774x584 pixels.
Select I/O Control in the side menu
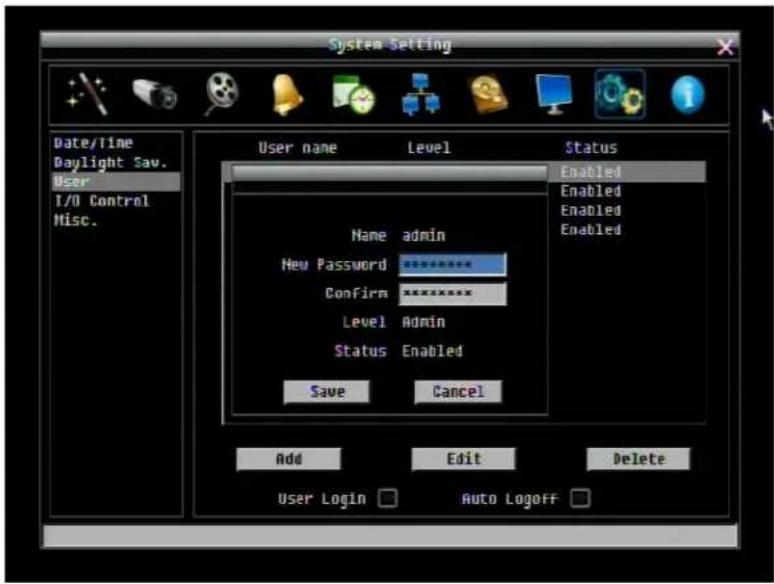(x=101, y=201)
